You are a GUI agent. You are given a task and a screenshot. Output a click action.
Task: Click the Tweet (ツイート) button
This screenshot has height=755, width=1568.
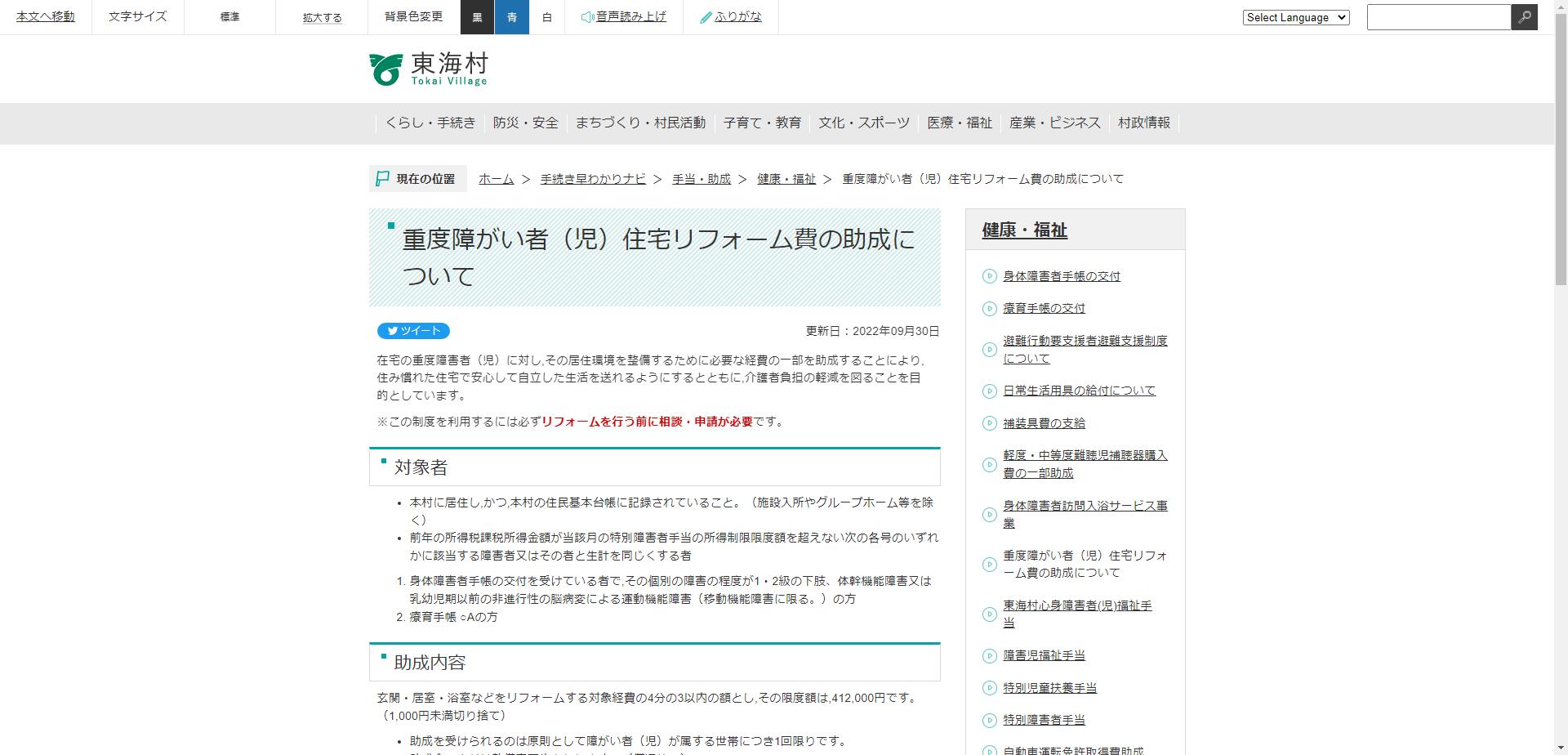(x=413, y=331)
